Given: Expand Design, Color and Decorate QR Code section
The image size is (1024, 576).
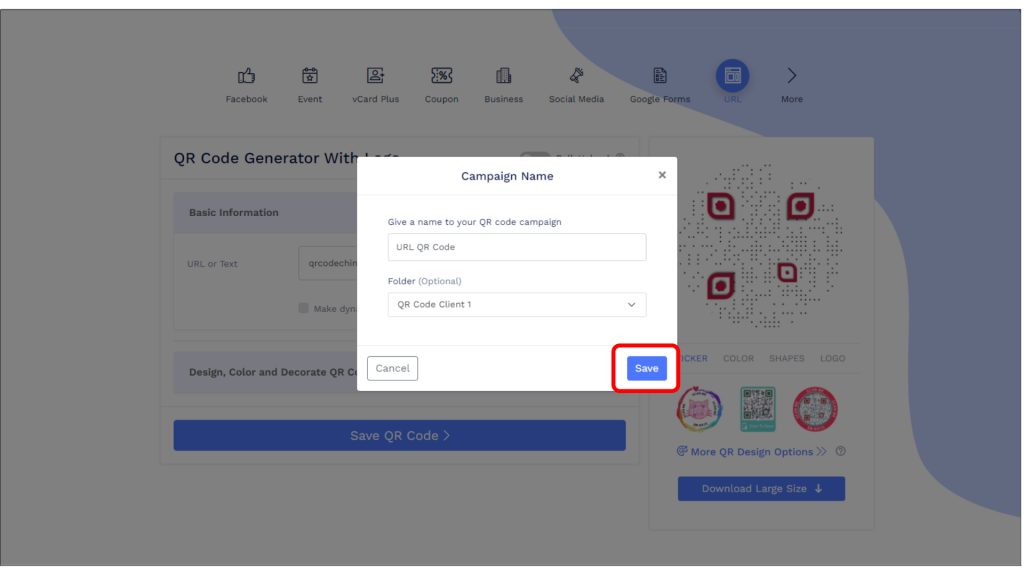Looking at the screenshot, I should (265, 372).
